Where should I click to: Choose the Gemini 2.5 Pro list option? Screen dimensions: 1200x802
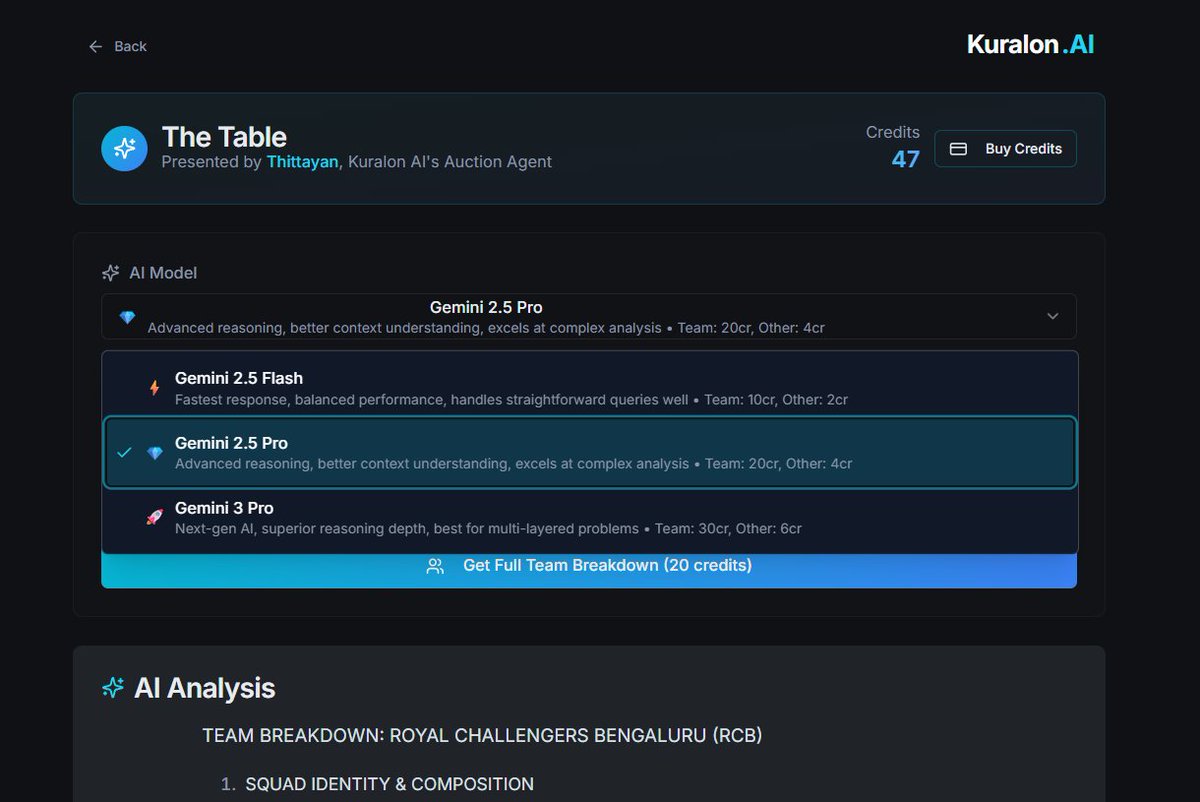coord(590,452)
